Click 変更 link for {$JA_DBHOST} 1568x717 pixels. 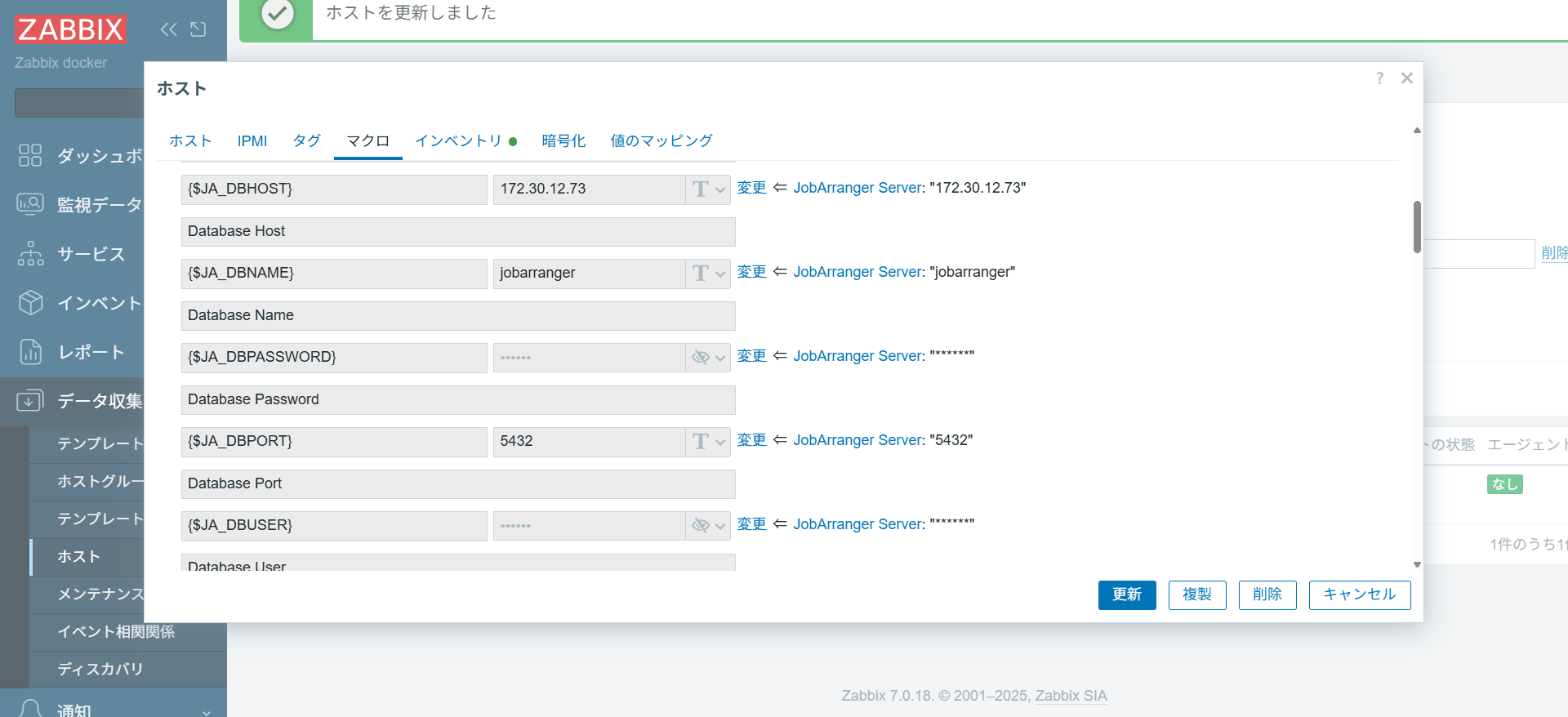[752, 188]
